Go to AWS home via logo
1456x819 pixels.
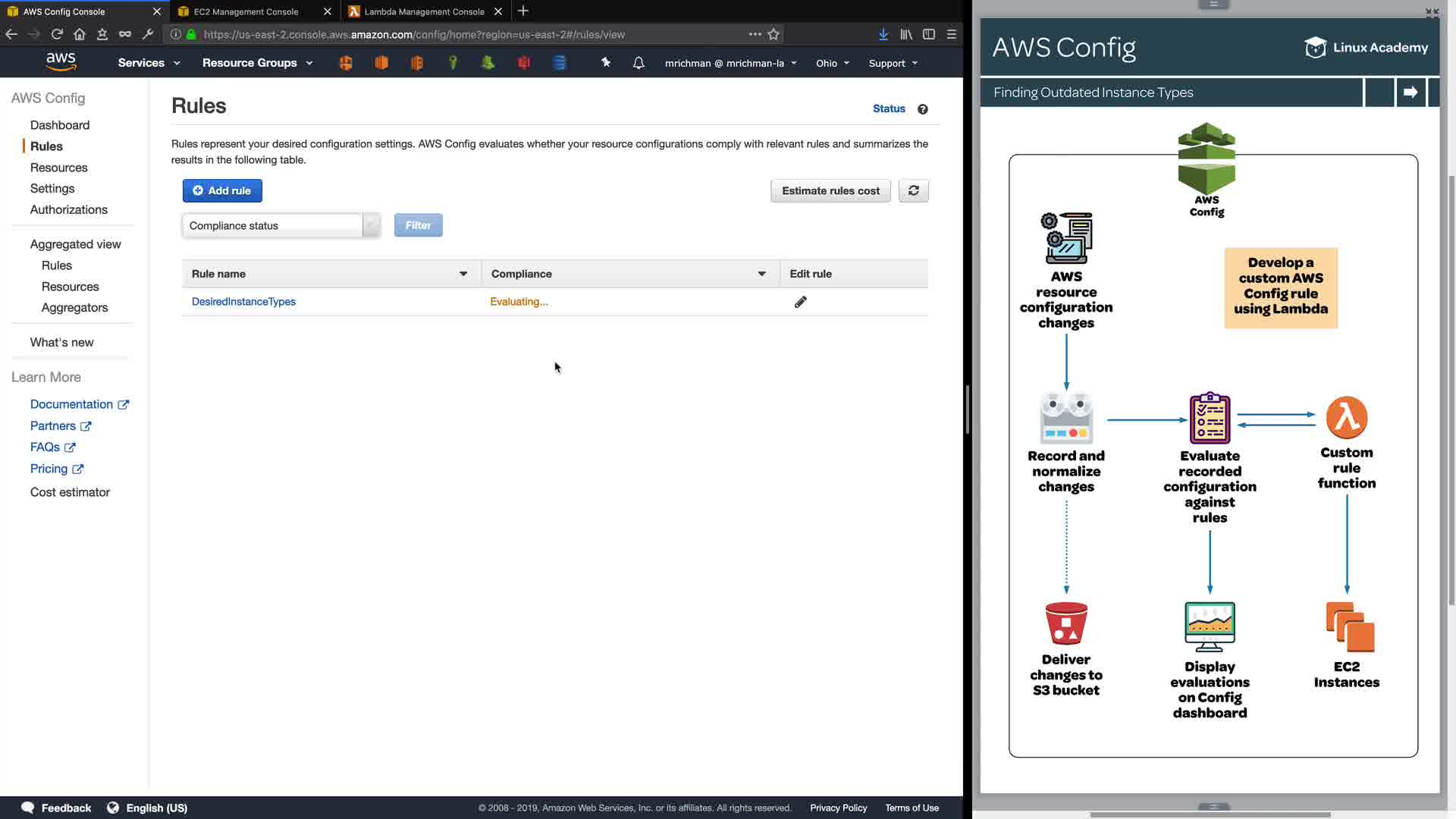(61, 62)
